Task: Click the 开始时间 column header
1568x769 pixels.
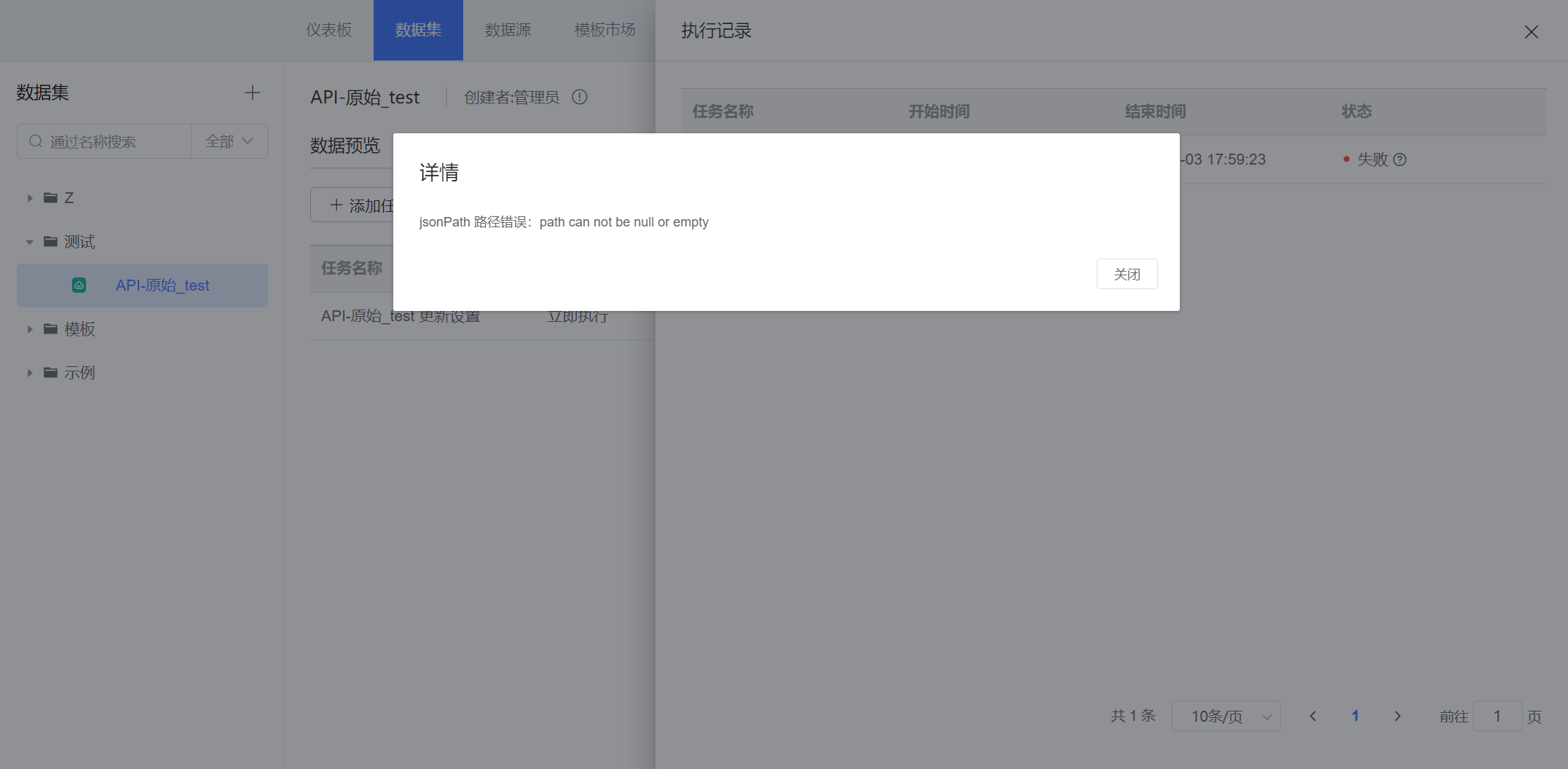Action: 939,111
